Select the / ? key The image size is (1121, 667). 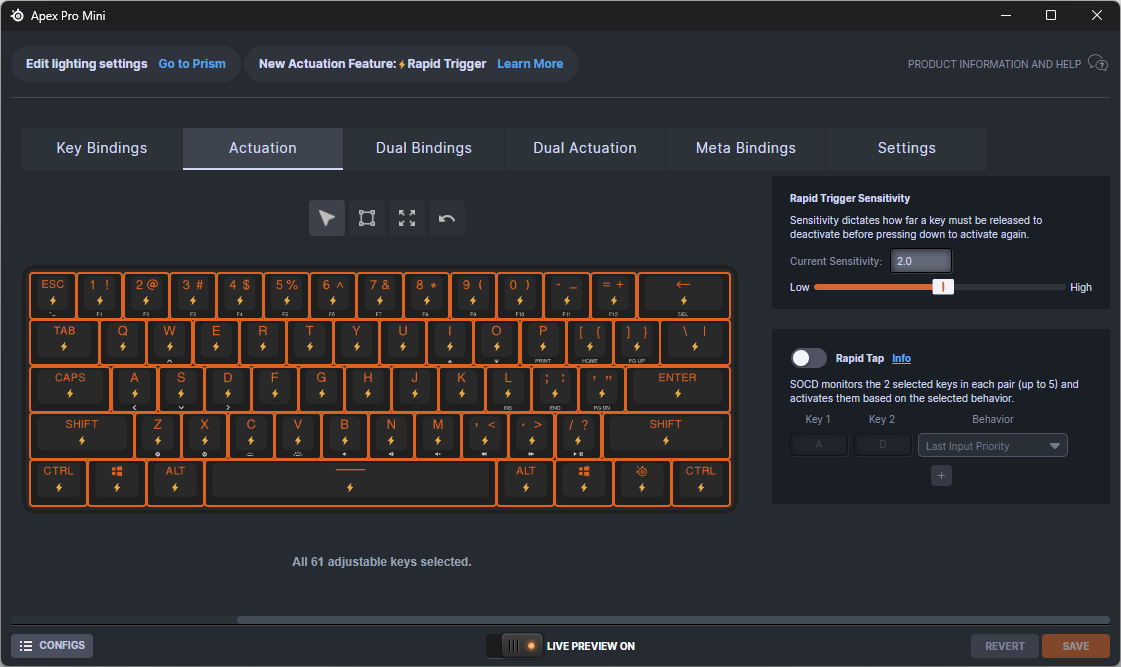pos(578,435)
